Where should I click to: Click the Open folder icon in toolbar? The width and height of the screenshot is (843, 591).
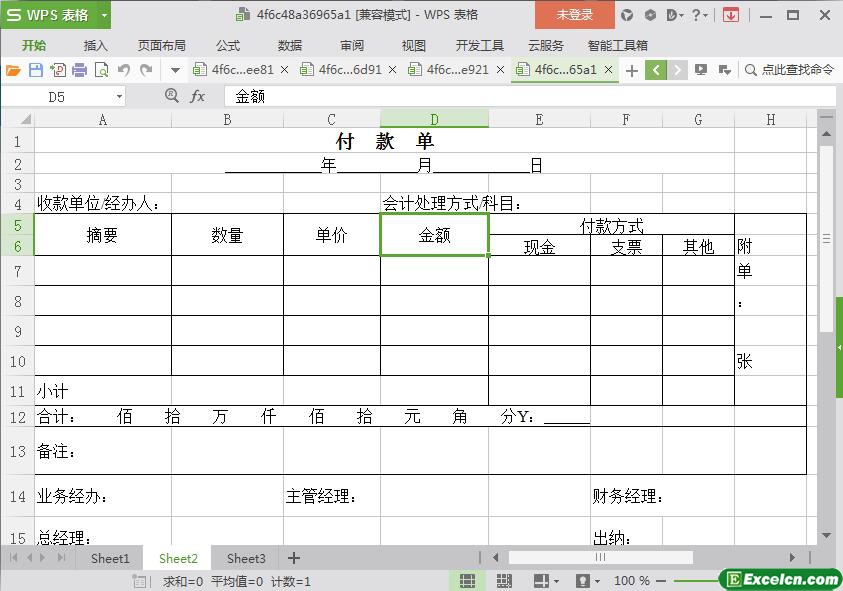[13, 70]
